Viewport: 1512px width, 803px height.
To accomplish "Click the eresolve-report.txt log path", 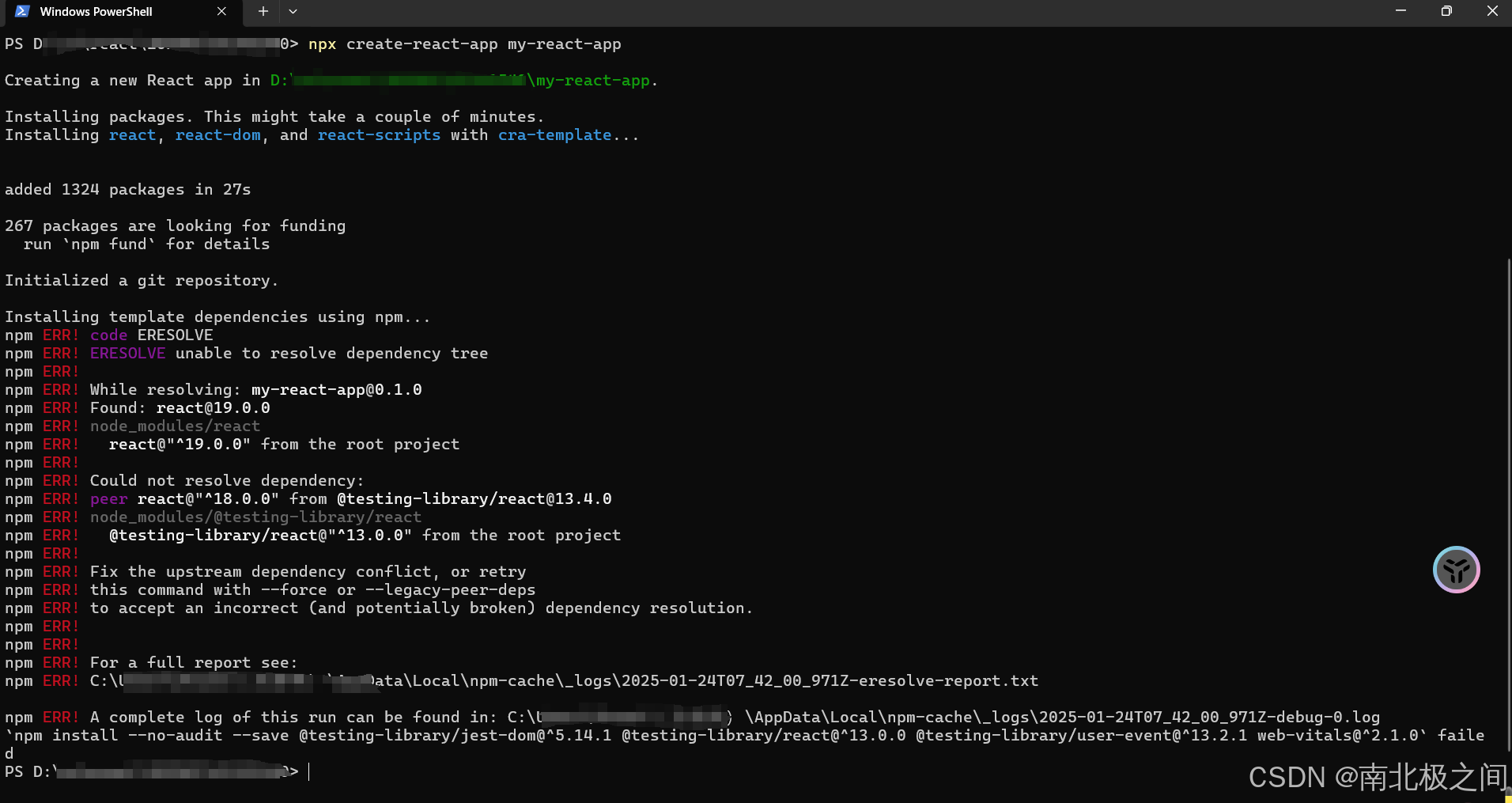I will (x=564, y=681).
